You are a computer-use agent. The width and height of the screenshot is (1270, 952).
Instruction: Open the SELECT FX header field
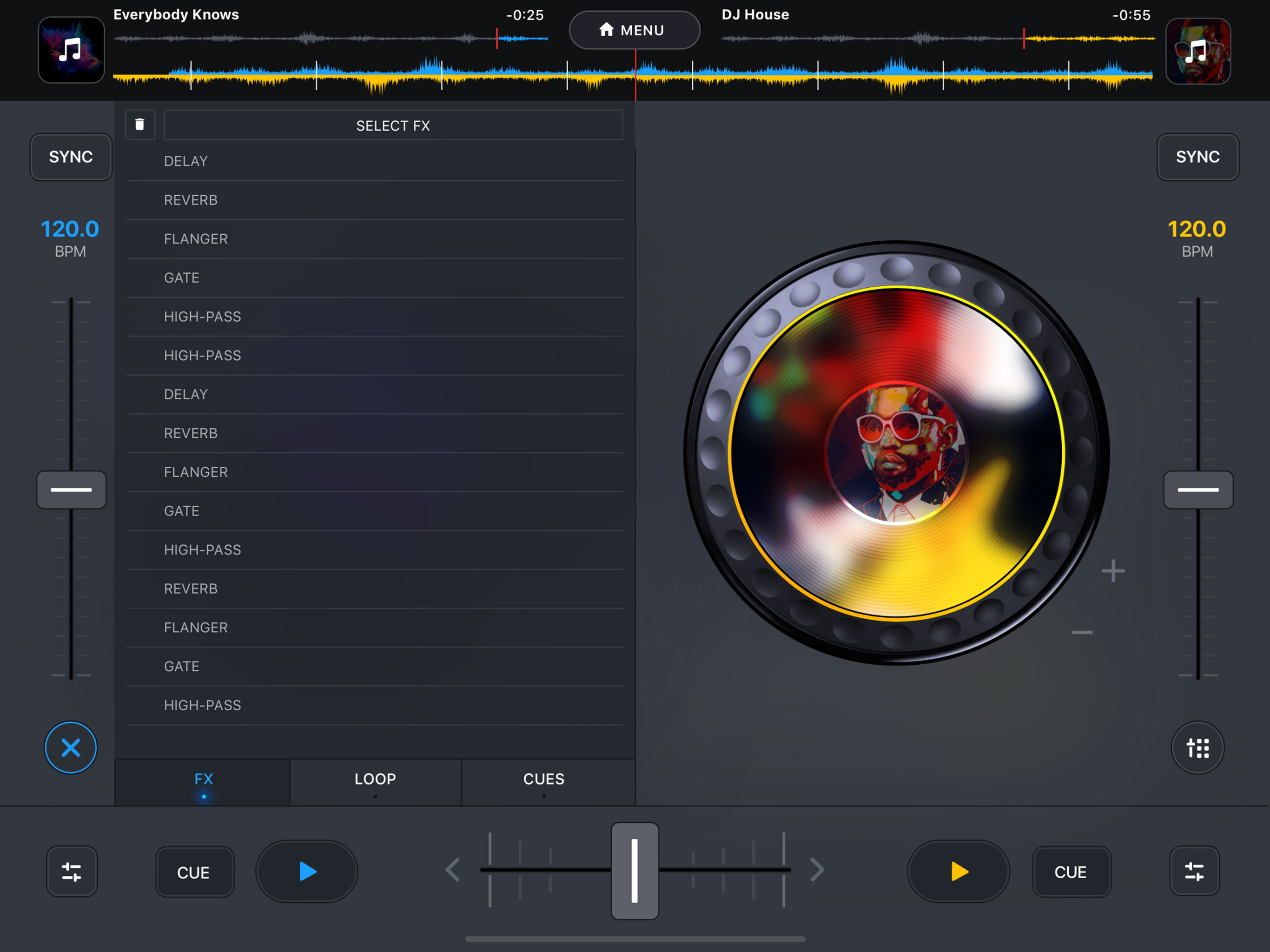coord(393,125)
